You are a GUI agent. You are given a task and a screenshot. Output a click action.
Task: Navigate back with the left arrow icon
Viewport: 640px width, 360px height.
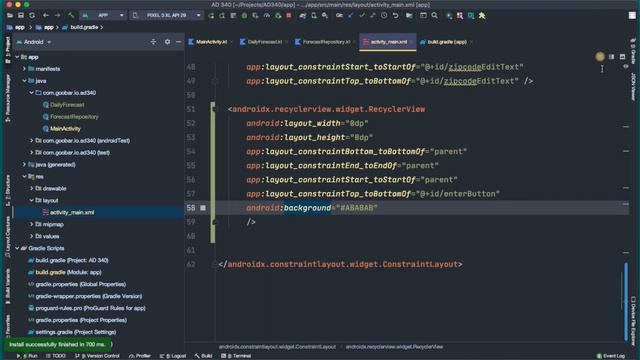pyautogui.click(x=46, y=16)
